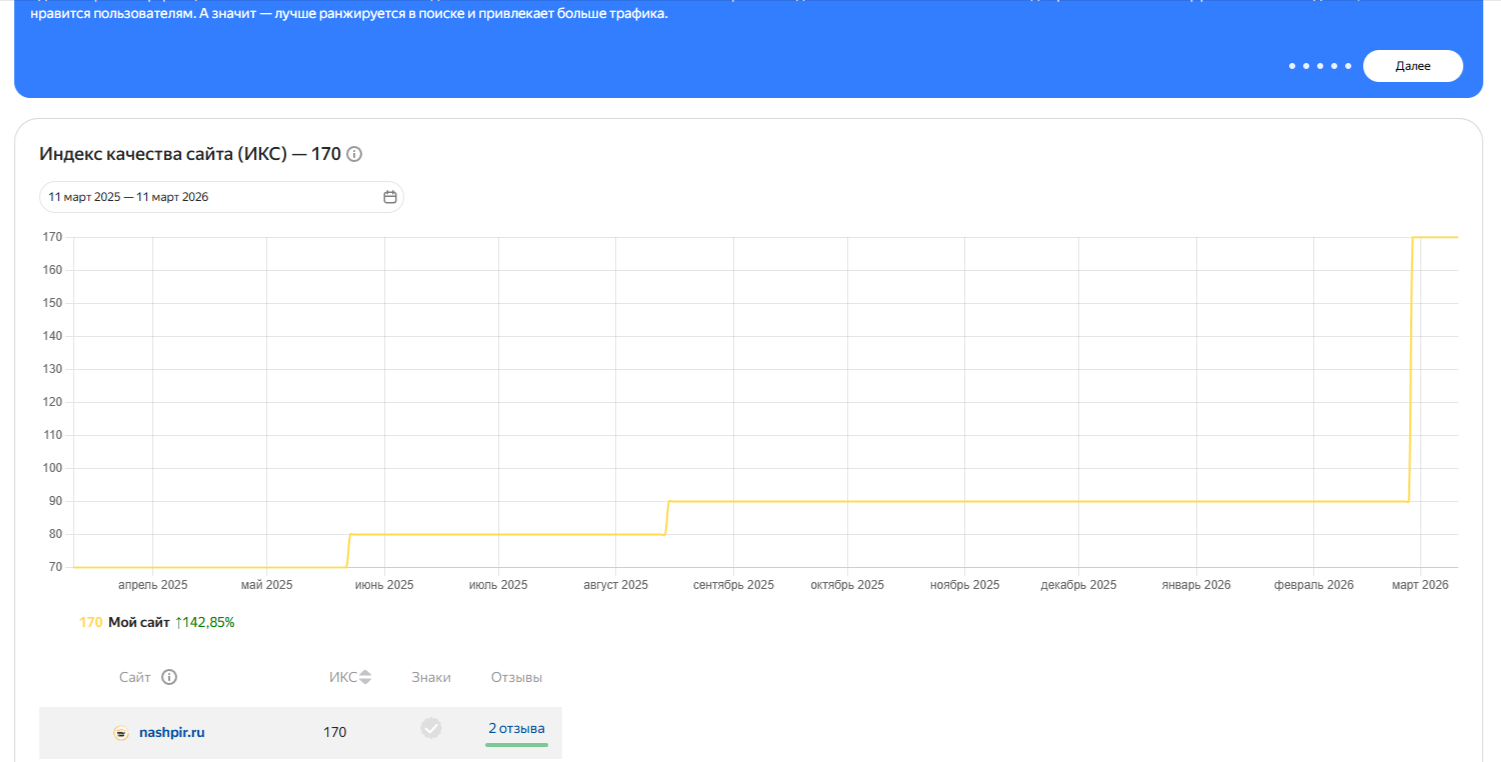1501x762 pixels.
Task: Open calendar icon in date range field
Action: pos(390,197)
